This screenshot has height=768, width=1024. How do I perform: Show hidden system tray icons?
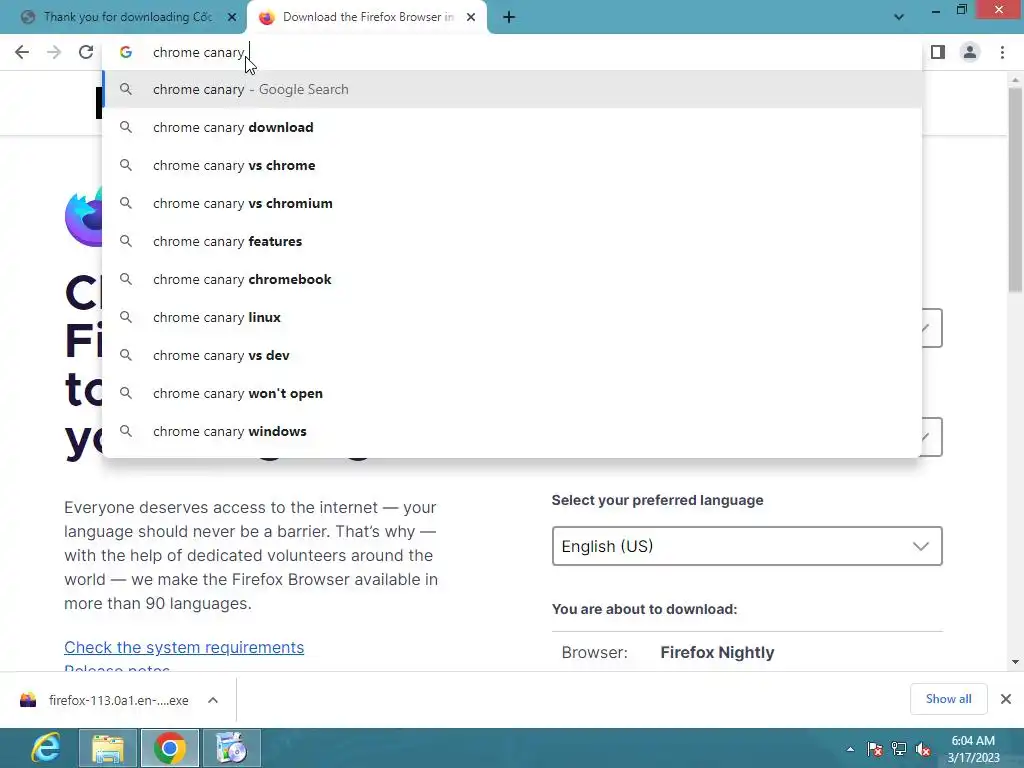850,749
